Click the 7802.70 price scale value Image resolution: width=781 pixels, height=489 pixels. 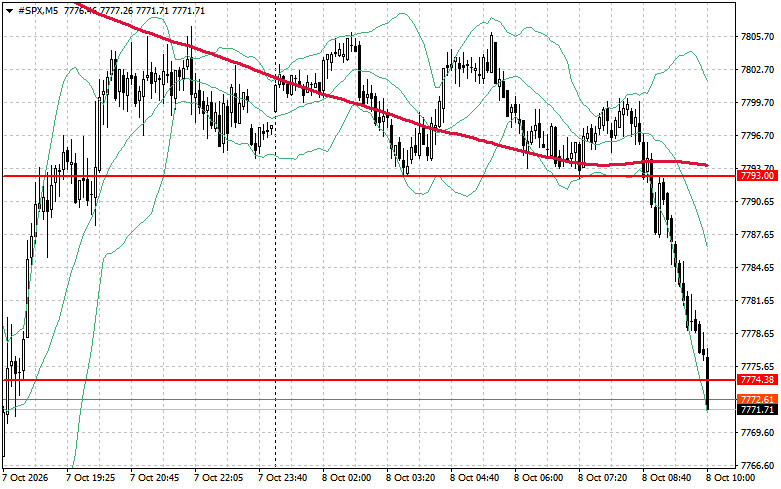(x=757, y=70)
